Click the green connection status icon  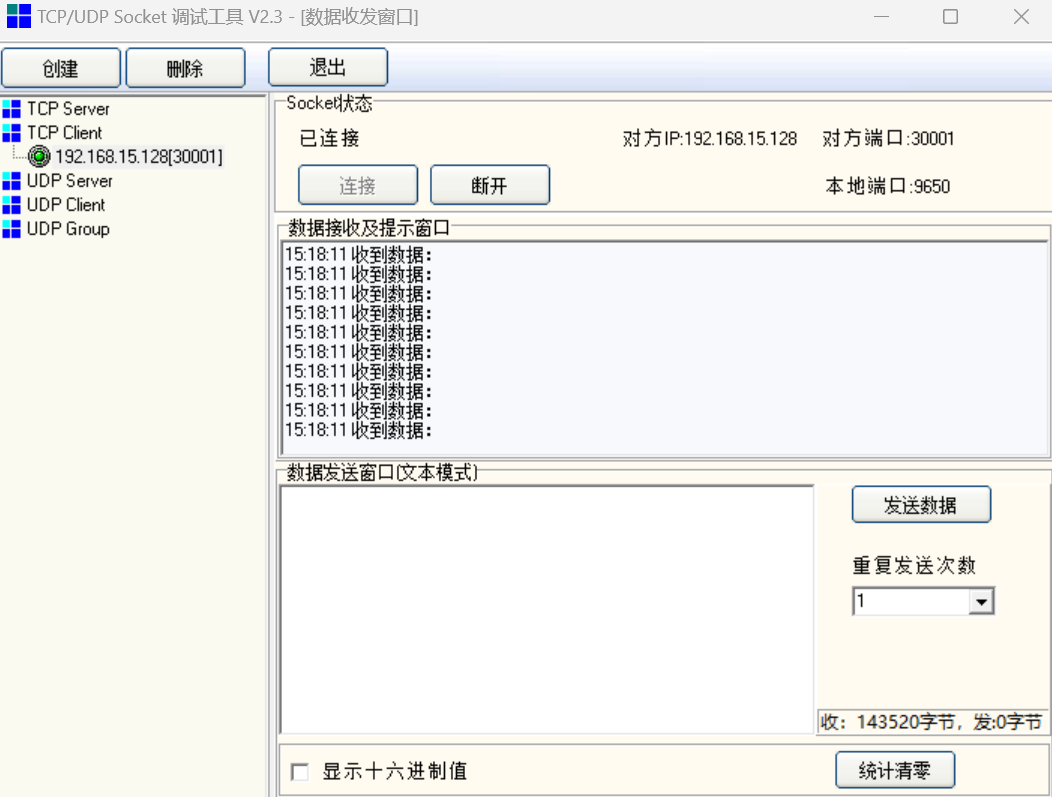click(39, 156)
